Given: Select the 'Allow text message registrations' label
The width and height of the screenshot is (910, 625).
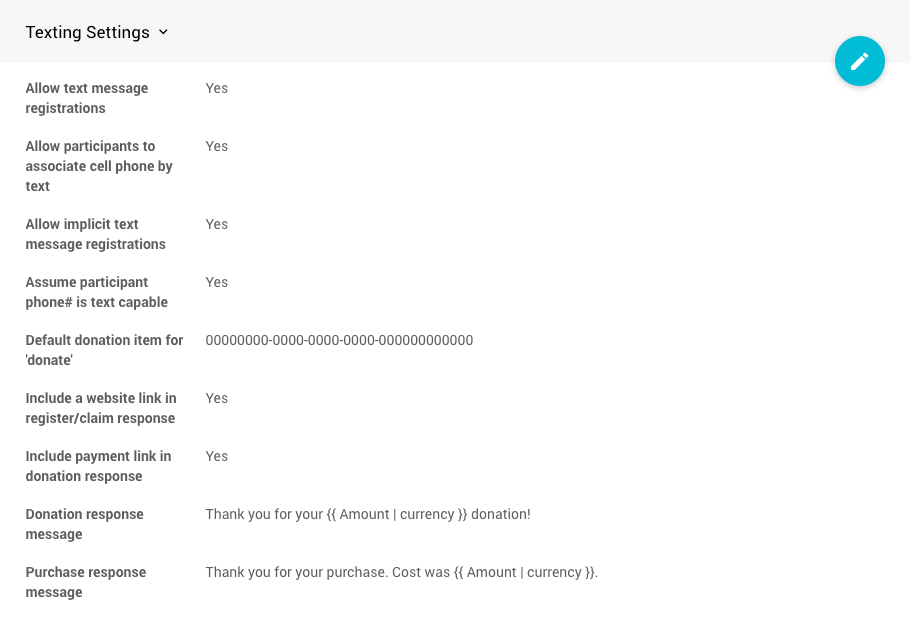Looking at the screenshot, I should pyautogui.click(x=86, y=98).
